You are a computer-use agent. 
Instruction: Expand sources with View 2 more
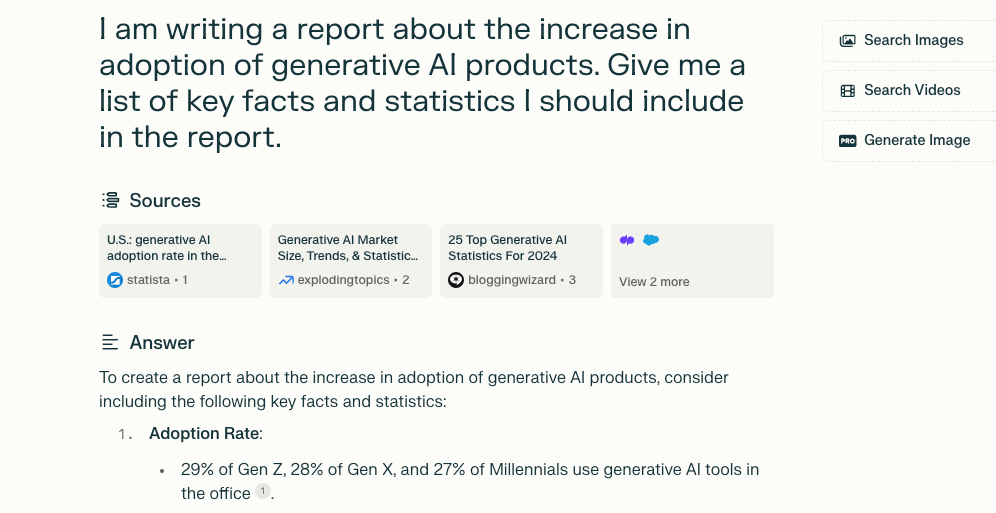tap(654, 282)
